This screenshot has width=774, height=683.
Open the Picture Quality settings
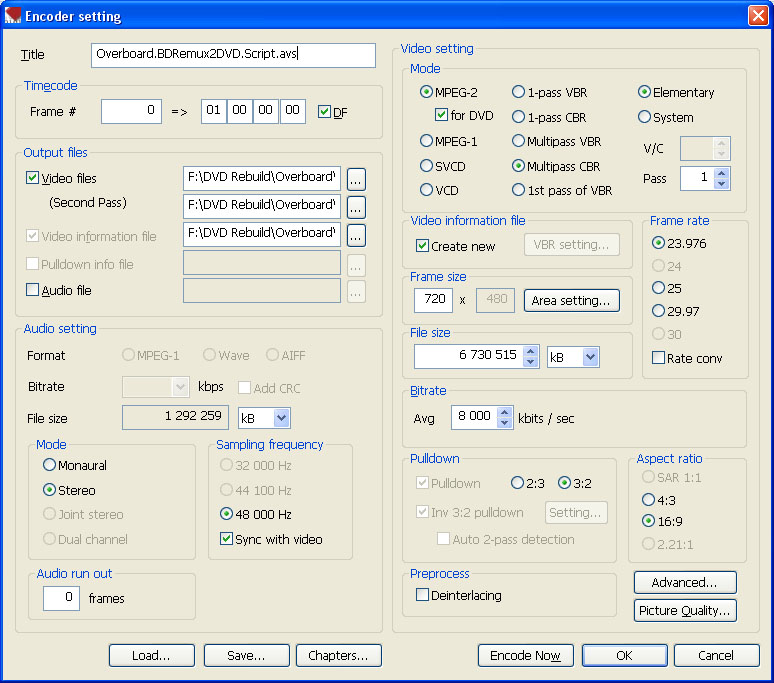[x=685, y=610]
